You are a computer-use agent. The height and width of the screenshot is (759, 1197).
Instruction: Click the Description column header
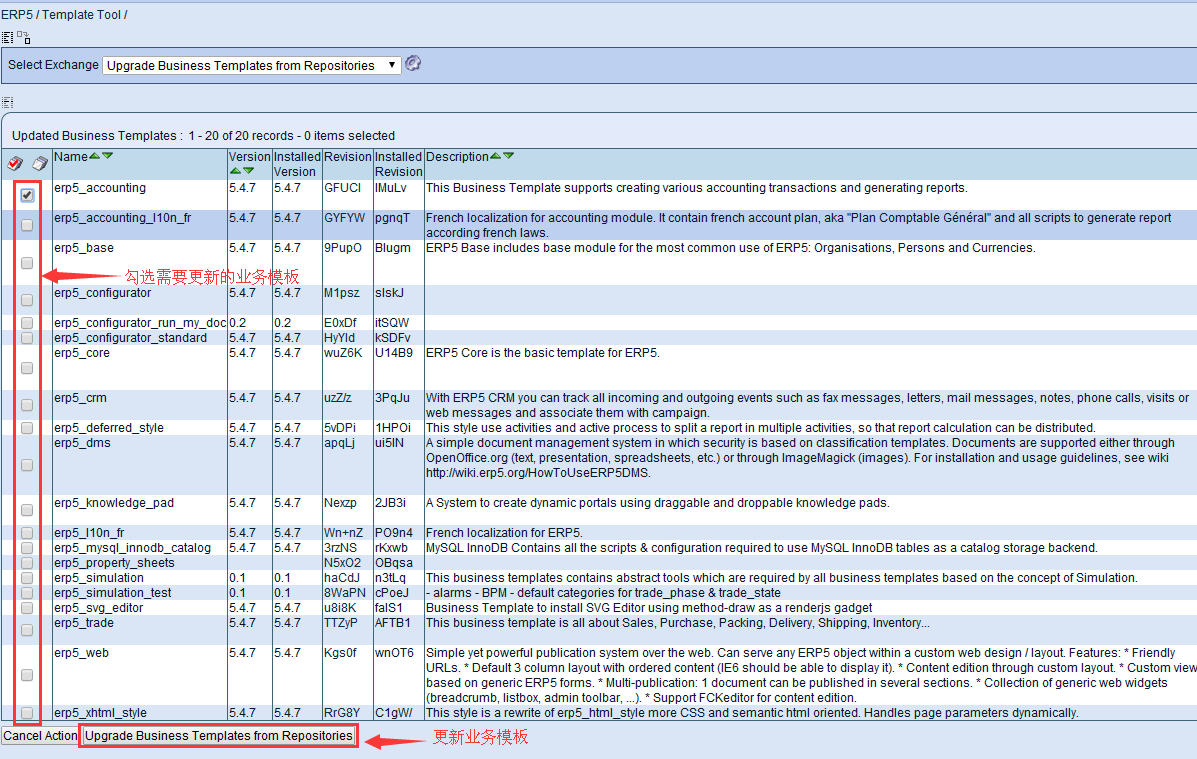click(x=457, y=157)
